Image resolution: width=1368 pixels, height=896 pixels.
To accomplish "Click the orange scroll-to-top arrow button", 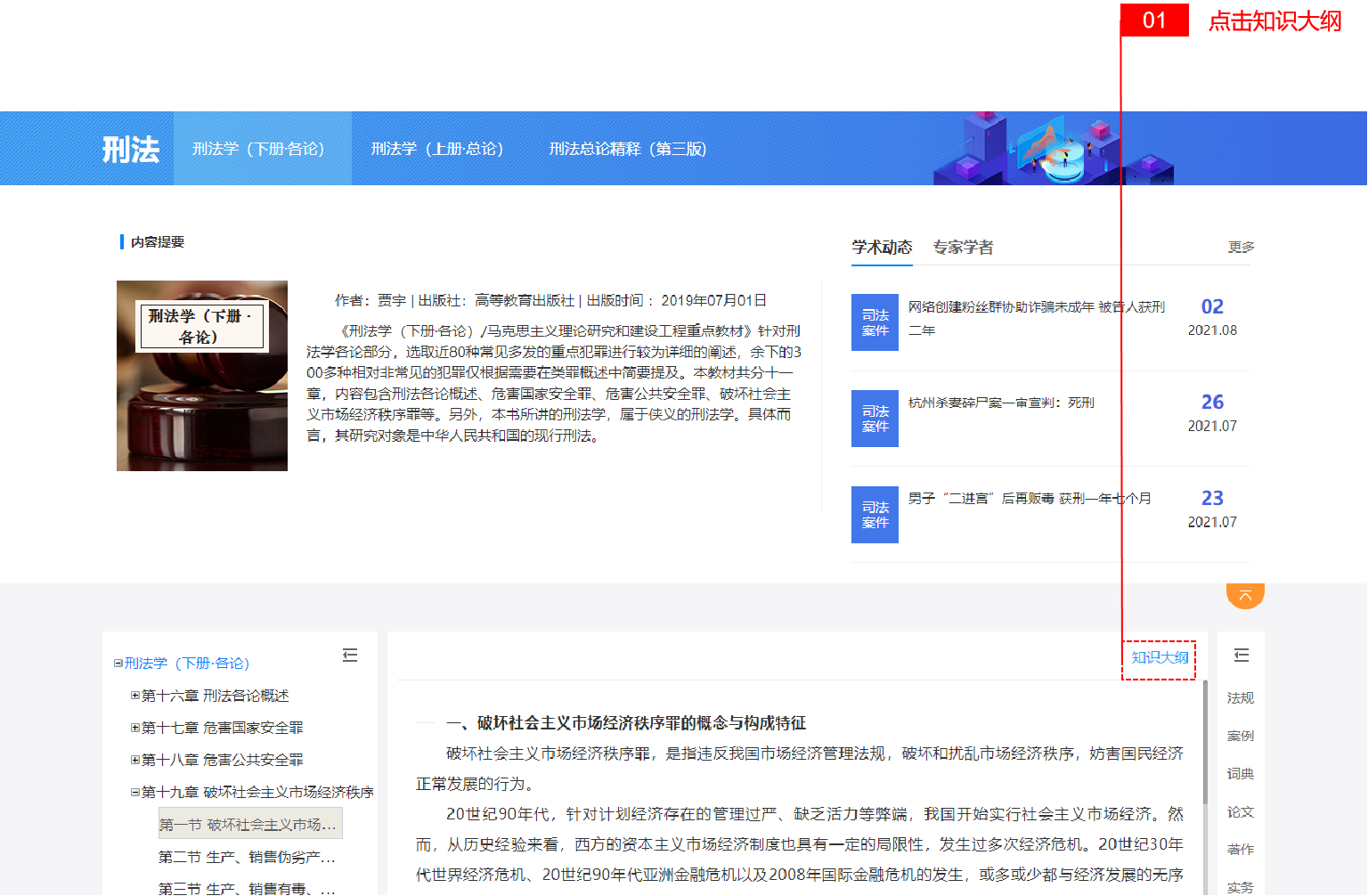I will 1245,595.
